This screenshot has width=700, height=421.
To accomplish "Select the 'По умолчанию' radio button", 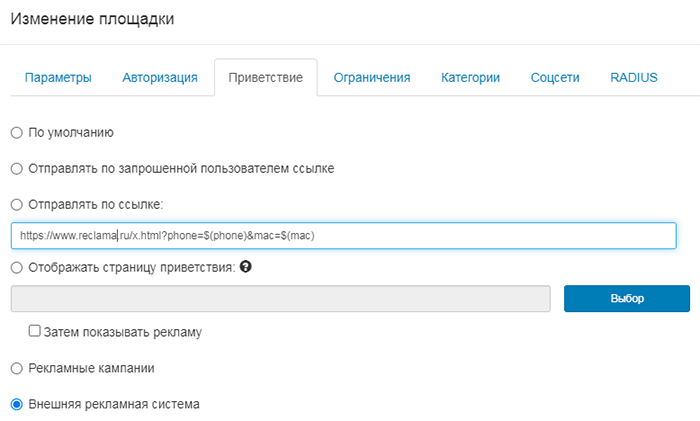I will tap(15, 132).
